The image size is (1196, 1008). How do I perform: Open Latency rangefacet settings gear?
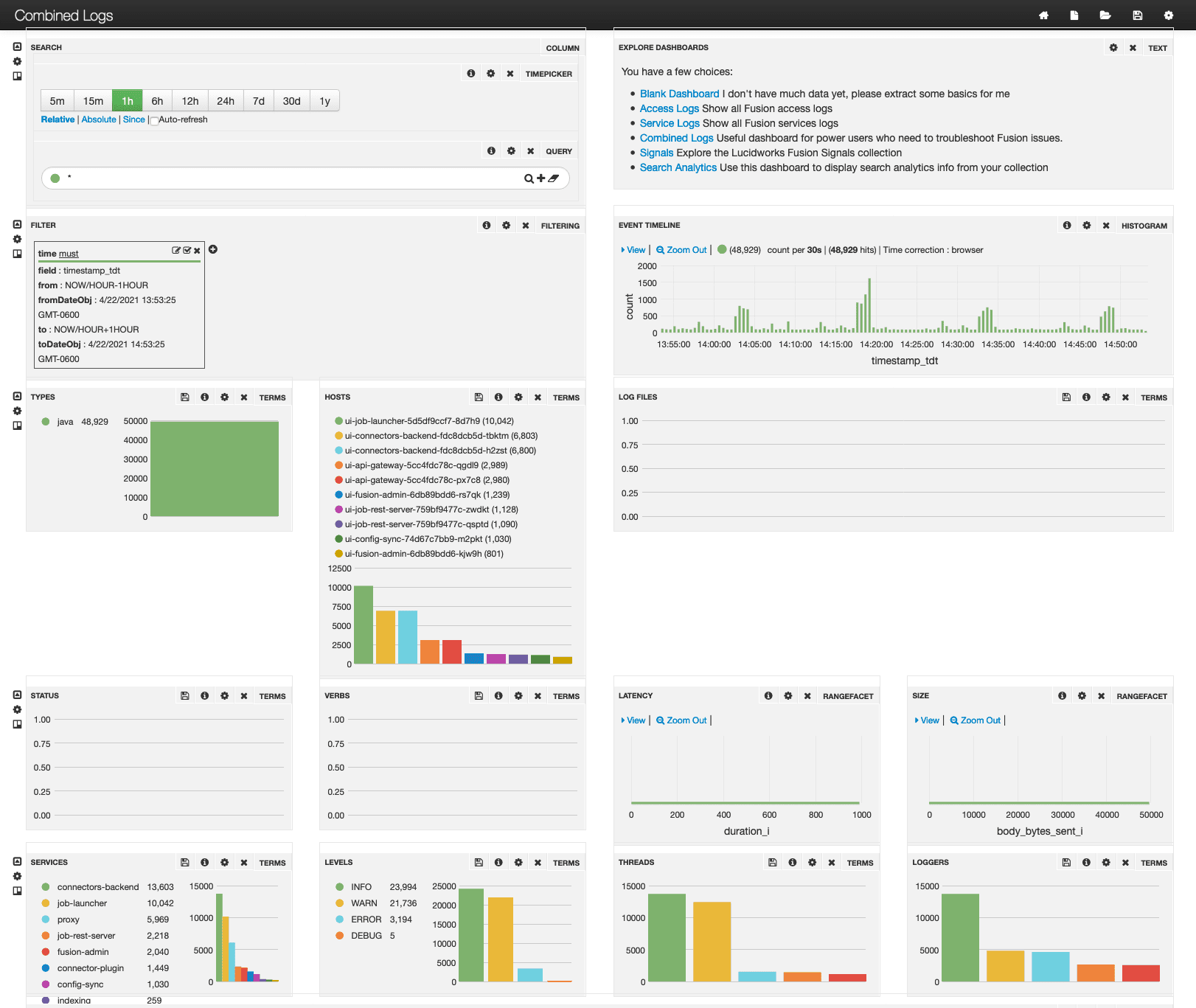tap(788, 696)
